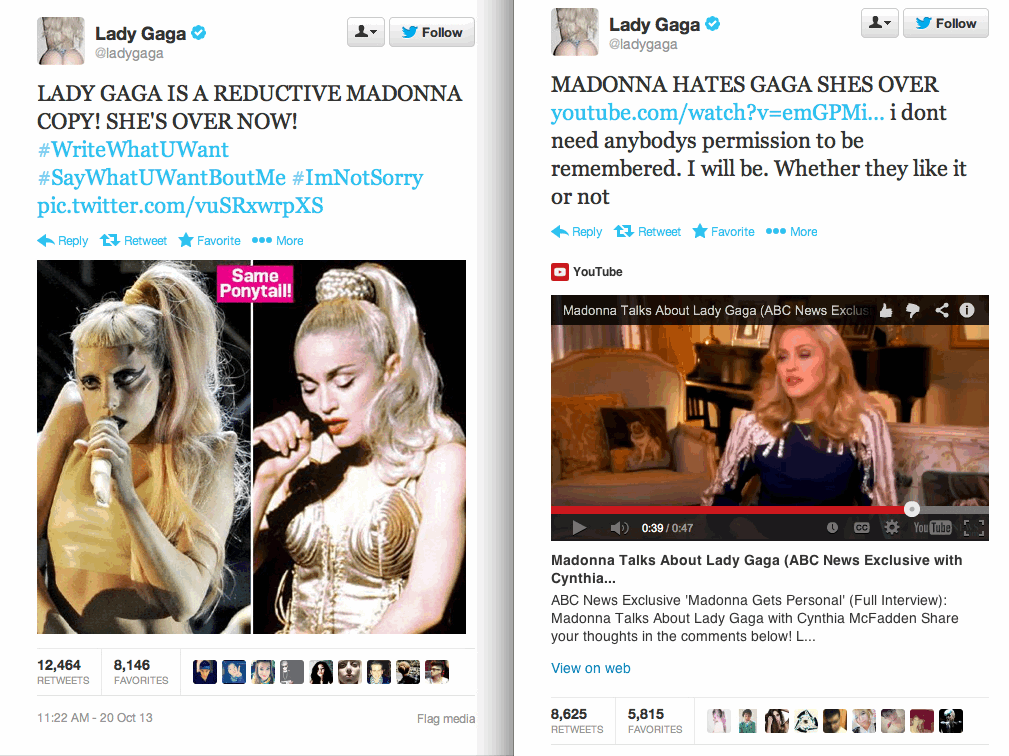
Task: Like the video with thumbs up
Action: (x=886, y=311)
